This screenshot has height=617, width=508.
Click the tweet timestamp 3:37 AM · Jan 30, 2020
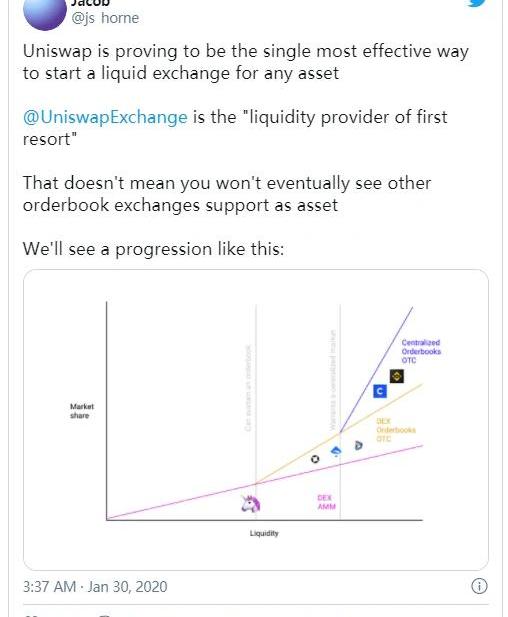[x=95, y=587]
